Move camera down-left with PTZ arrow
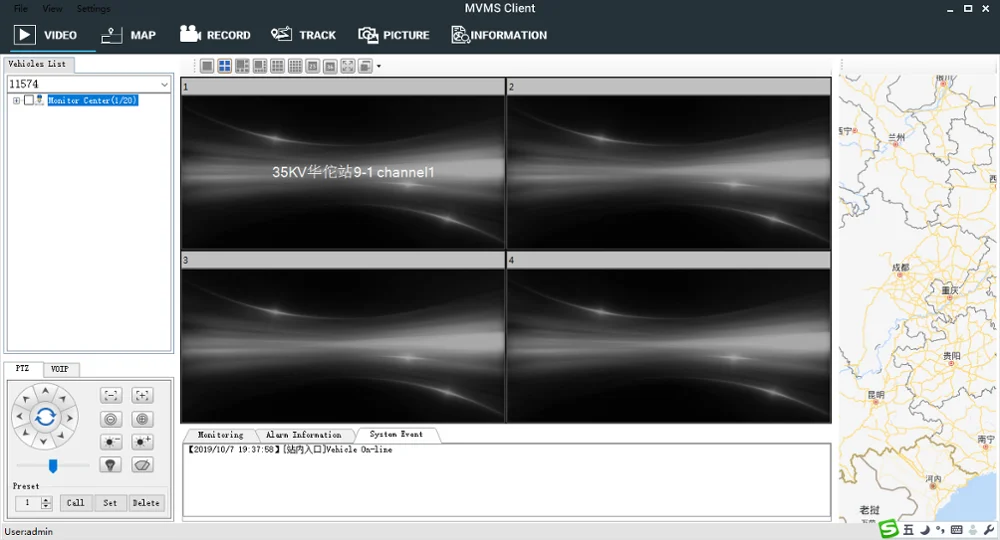The width and height of the screenshot is (1000, 540). [26, 434]
